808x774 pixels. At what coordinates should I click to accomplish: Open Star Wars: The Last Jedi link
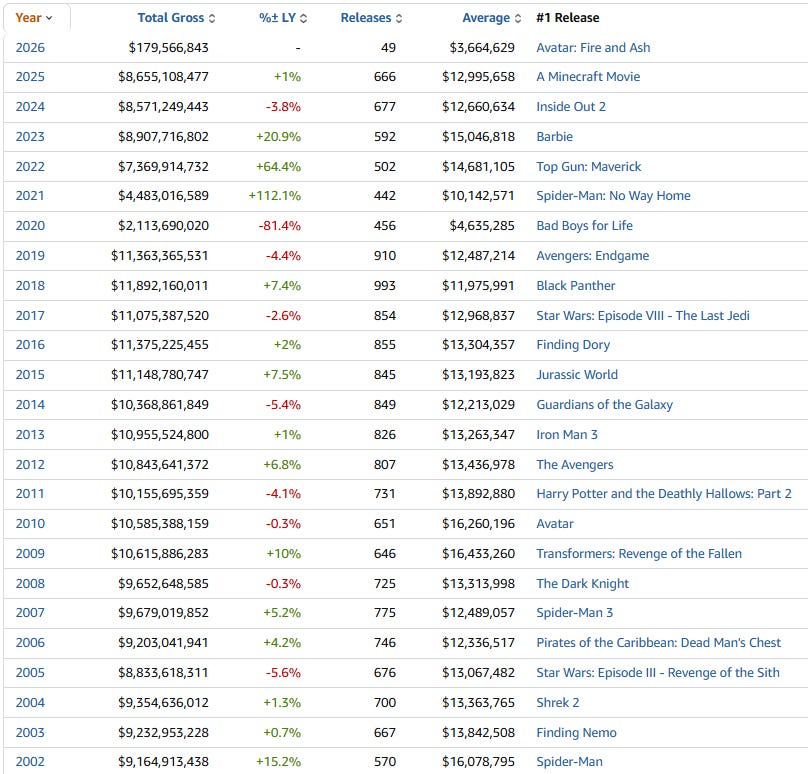(x=643, y=315)
